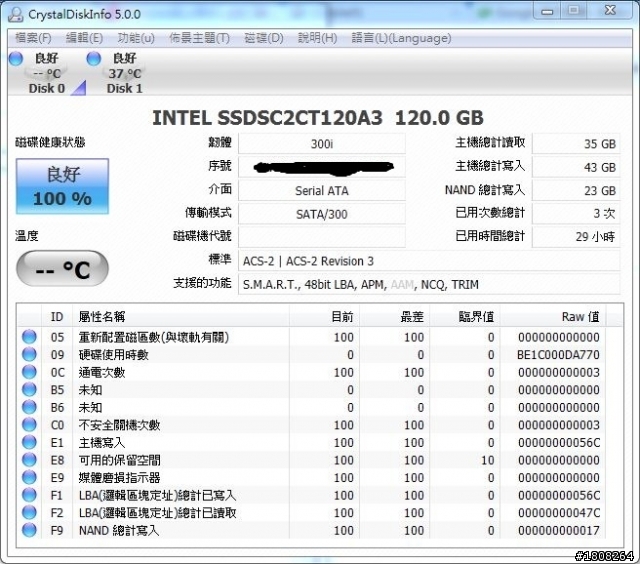Open the 語言(L)(Language) menu

pos(401,38)
